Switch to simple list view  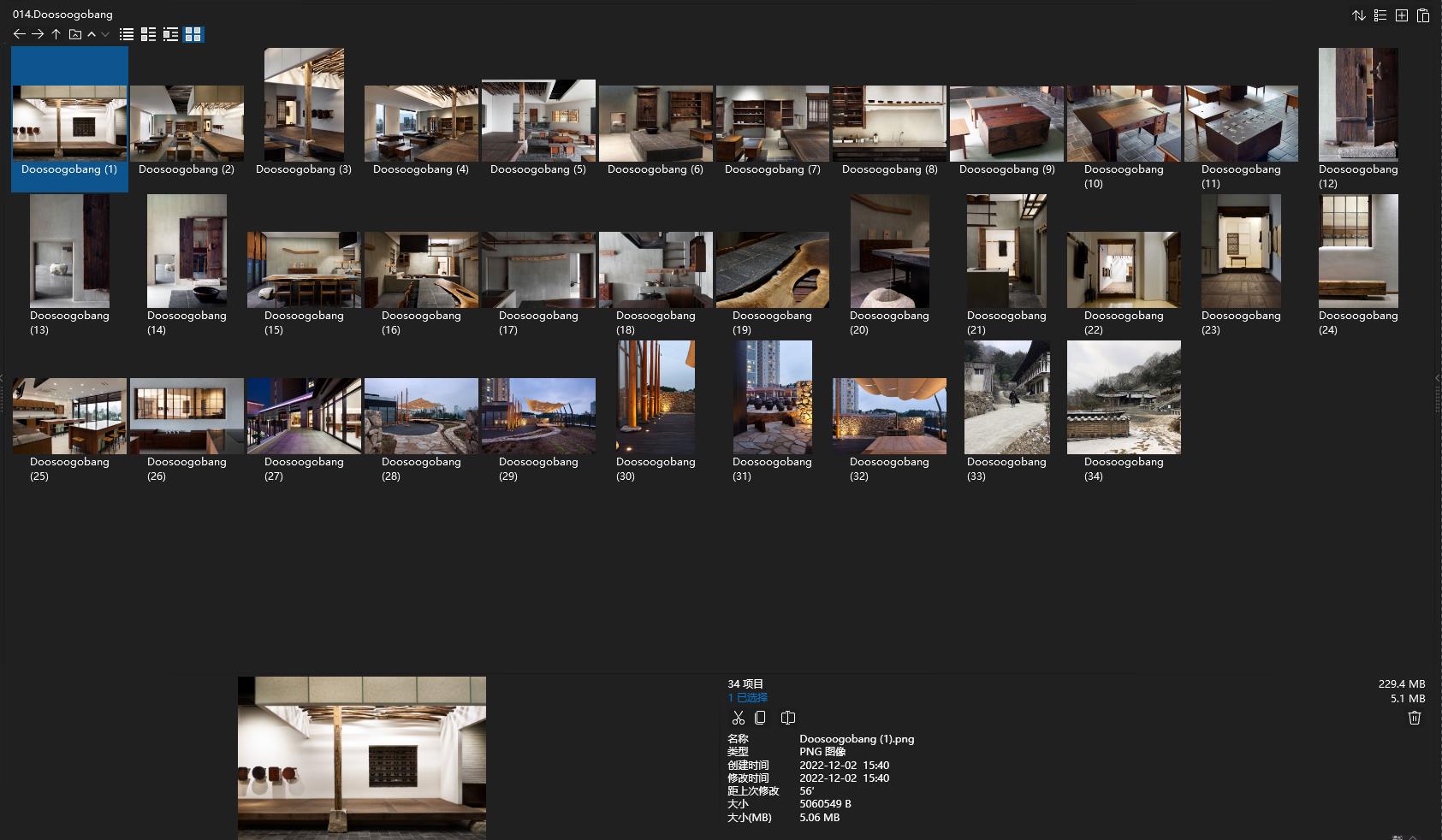point(127,34)
